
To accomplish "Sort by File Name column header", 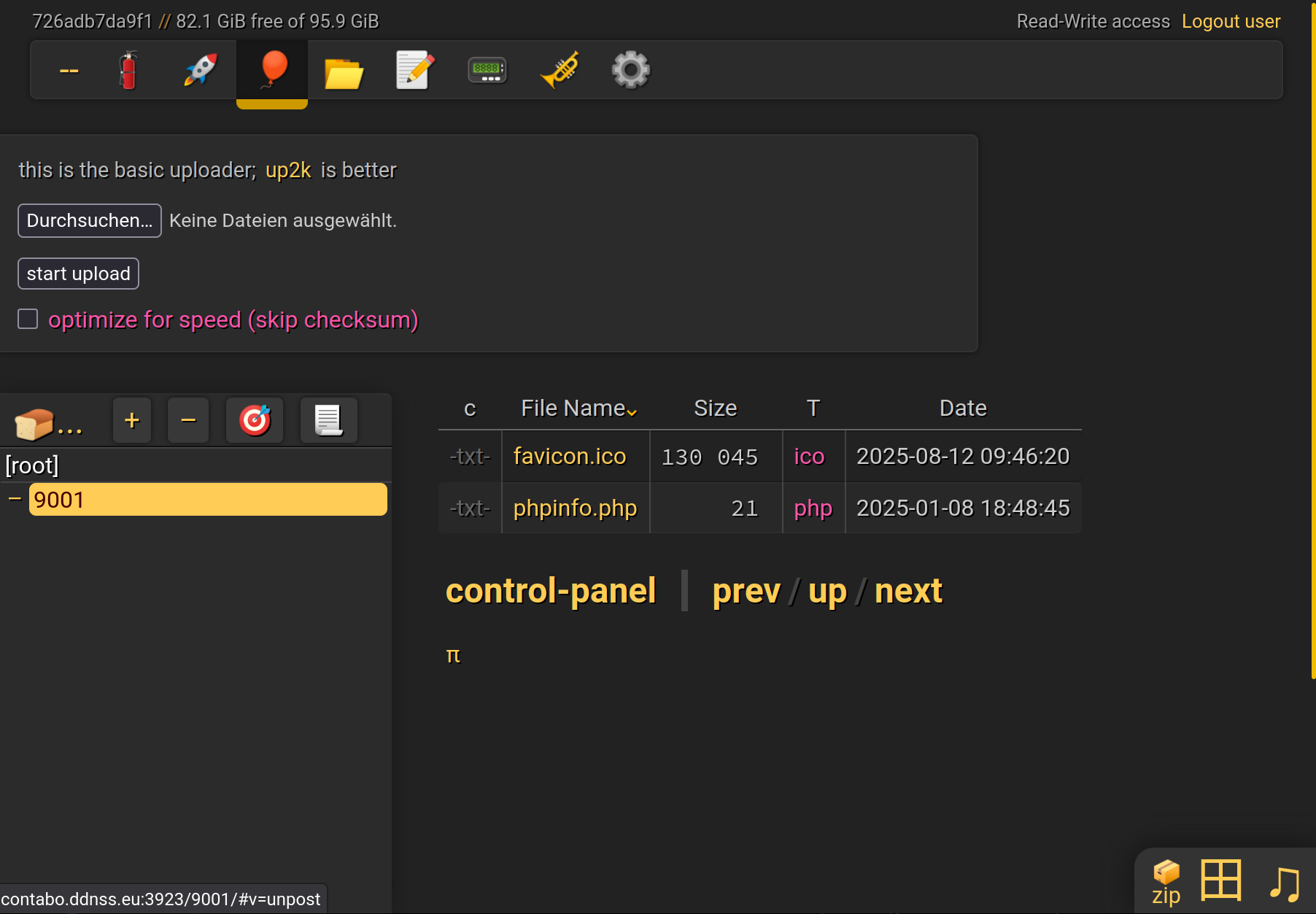I will 573,408.
